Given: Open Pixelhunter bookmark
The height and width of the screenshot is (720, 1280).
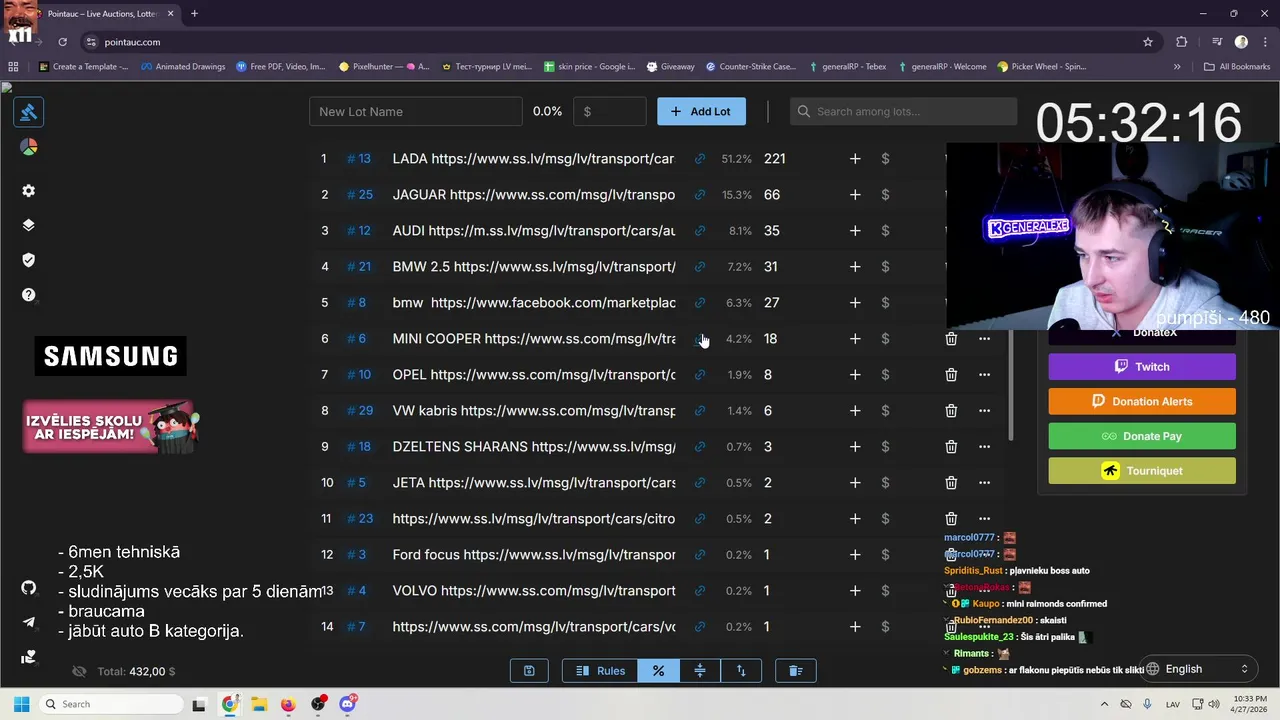Looking at the screenshot, I should tap(384, 67).
